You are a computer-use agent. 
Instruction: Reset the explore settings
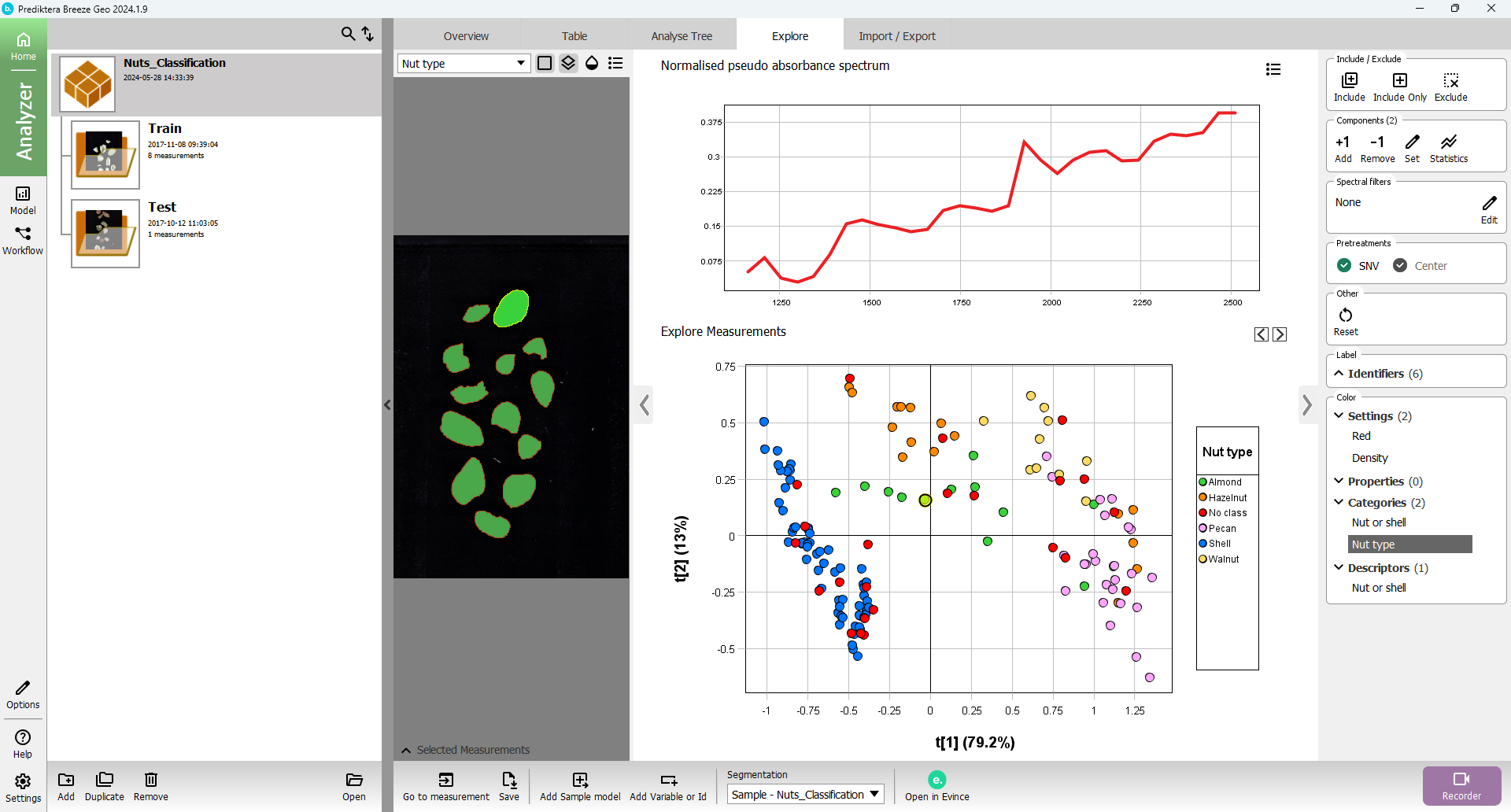point(1346,316)
